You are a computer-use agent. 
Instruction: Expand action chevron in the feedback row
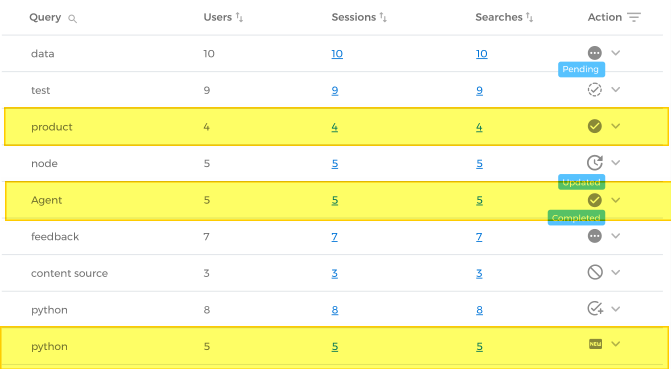point(615,236)
